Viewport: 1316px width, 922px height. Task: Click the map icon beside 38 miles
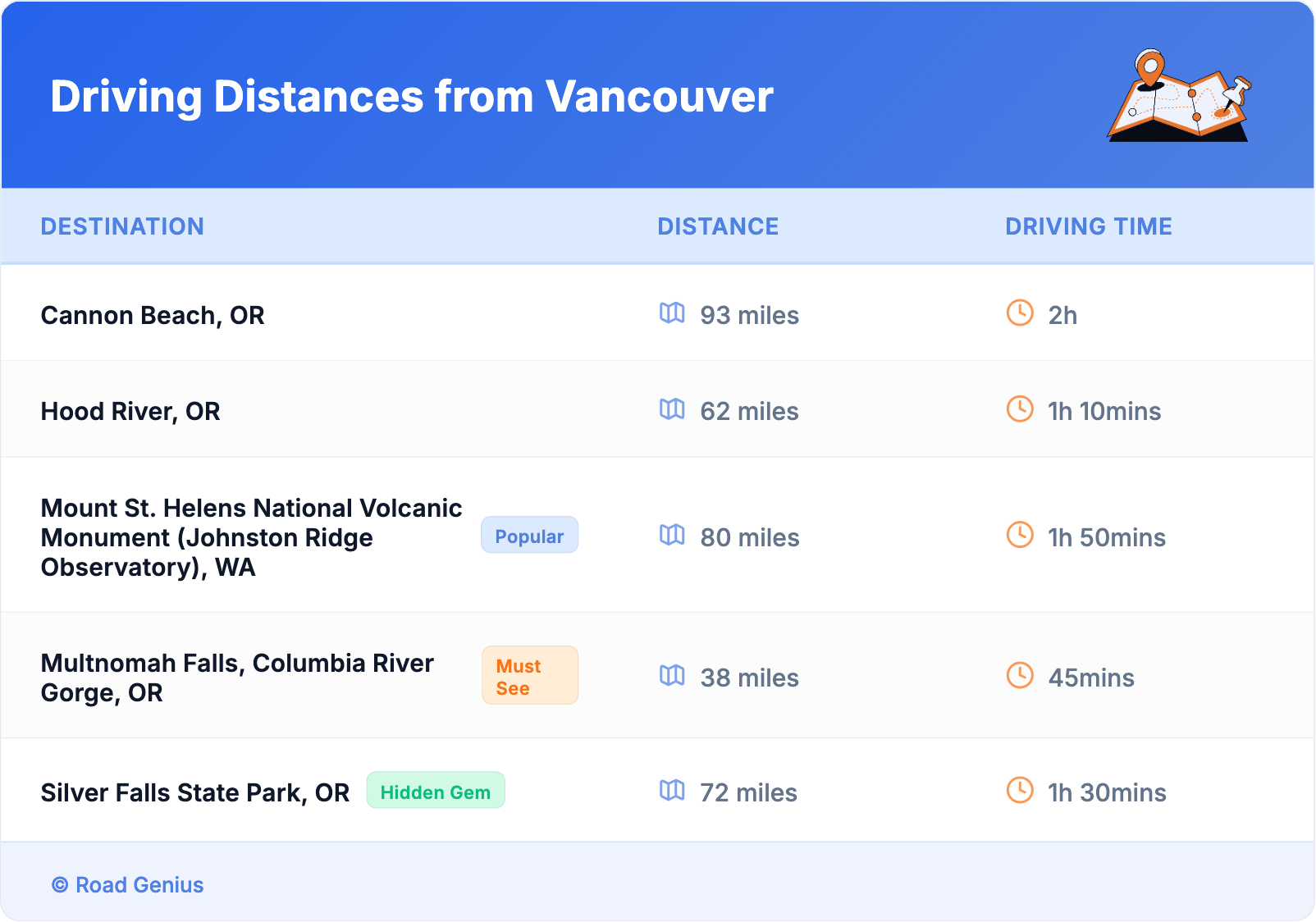click(672, 676)
